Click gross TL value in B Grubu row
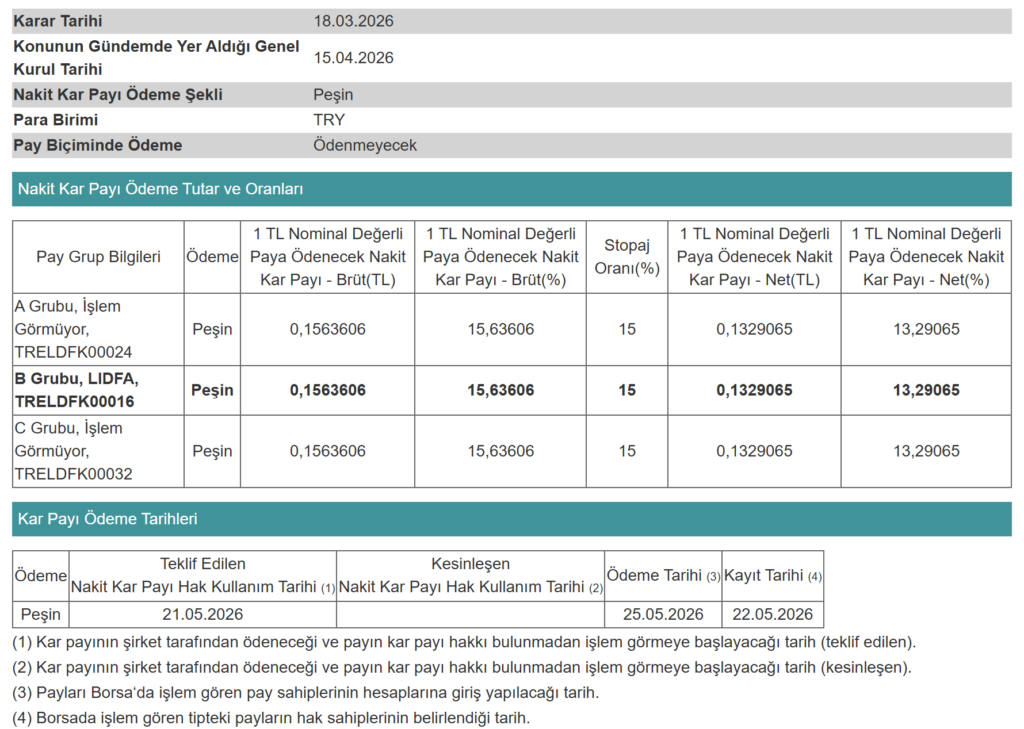1024x729 pixels. (328, 390)
